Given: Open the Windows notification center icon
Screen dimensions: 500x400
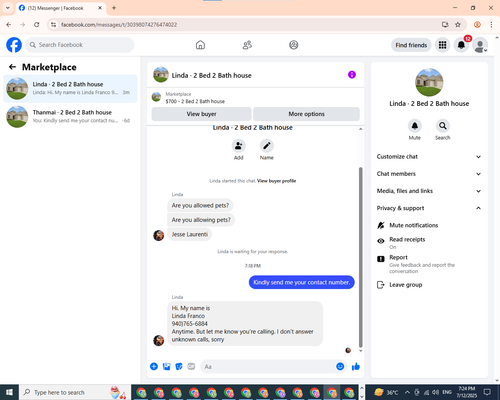Looking at the screenshot, I should [x=487, y=392].
